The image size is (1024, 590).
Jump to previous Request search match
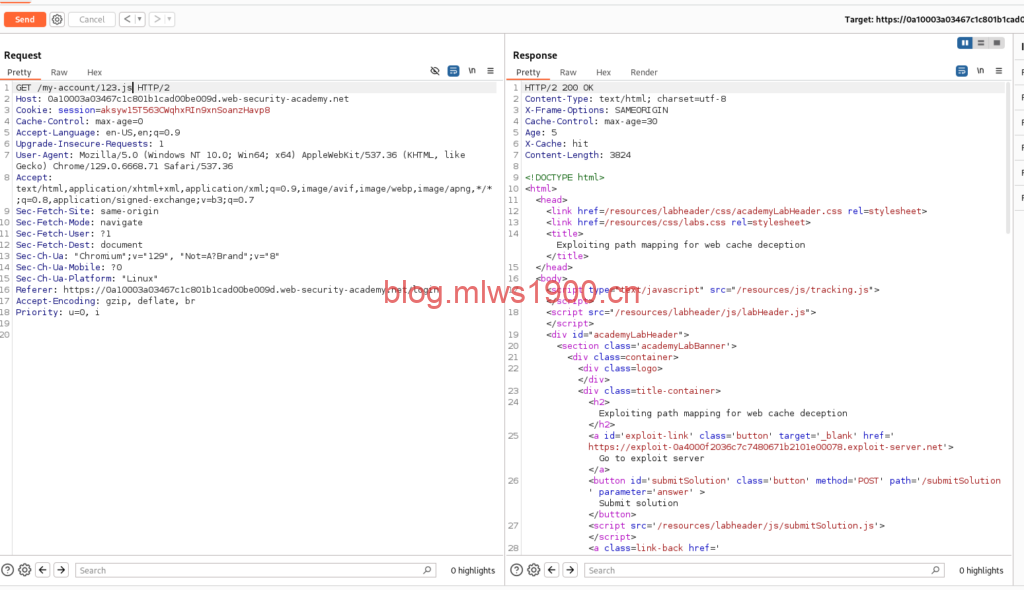pyautogui.click(x=42, y=570)
